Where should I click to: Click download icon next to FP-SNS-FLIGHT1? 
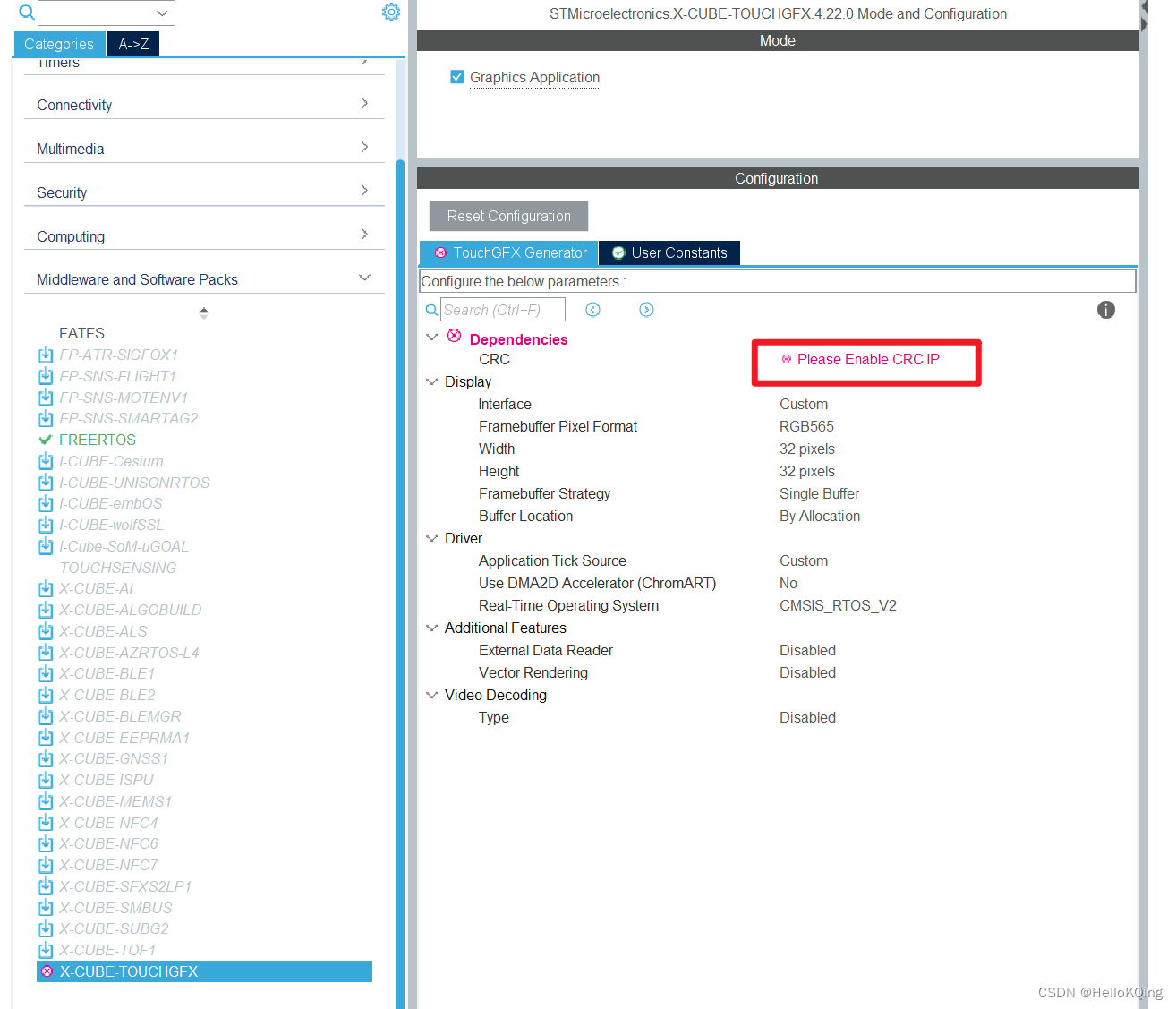click(x=46, y=376)
